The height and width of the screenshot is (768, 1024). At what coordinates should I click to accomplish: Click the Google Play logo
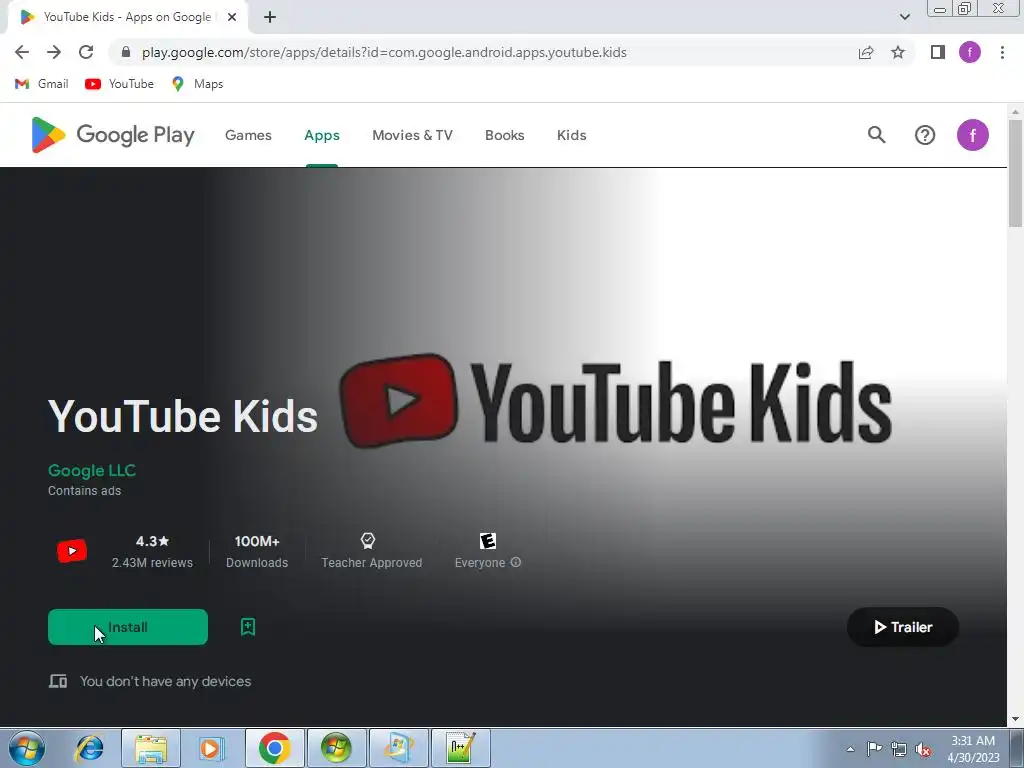click(x=113, y=135)
